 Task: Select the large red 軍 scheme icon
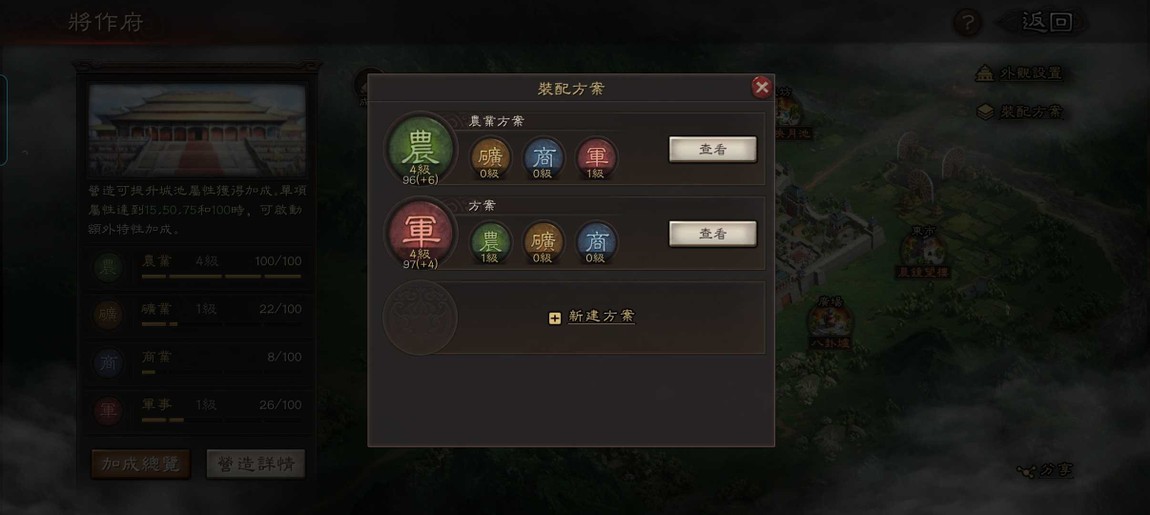point(420,233)
